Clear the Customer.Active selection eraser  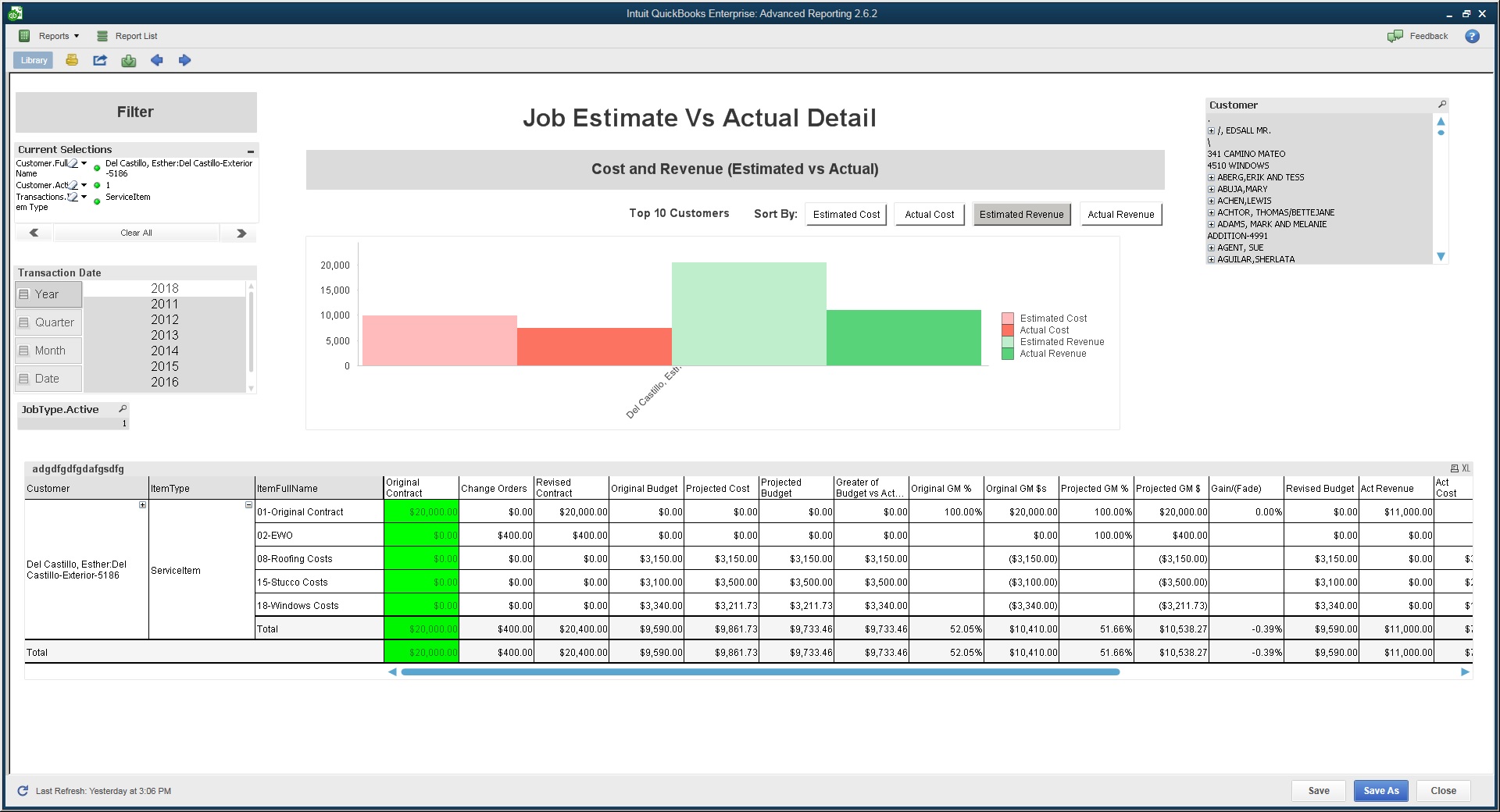tap(73, 185)
